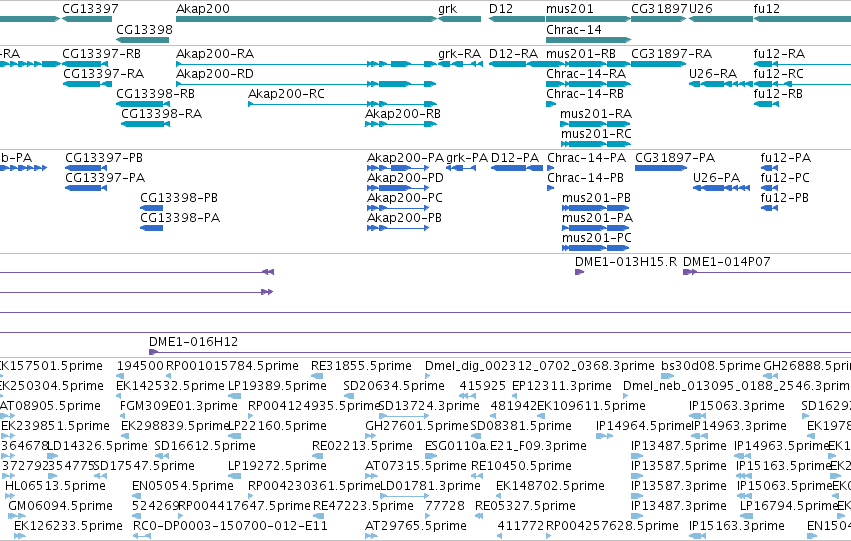The image size is (851, 541).
Task: Select protein mus201-PC
Action: (x=595, y=248)
